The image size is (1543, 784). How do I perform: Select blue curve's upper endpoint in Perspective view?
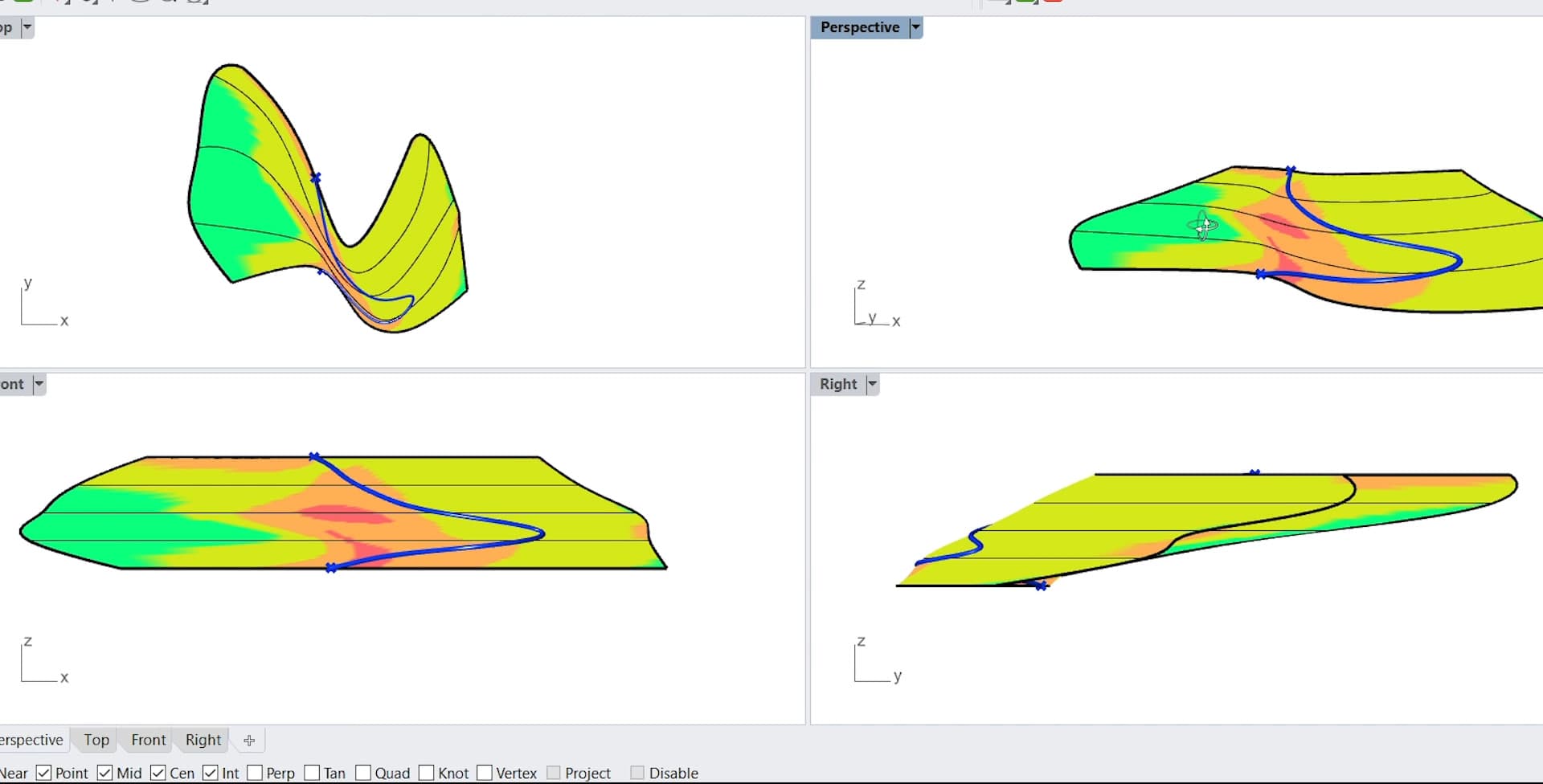(1290, 170)
